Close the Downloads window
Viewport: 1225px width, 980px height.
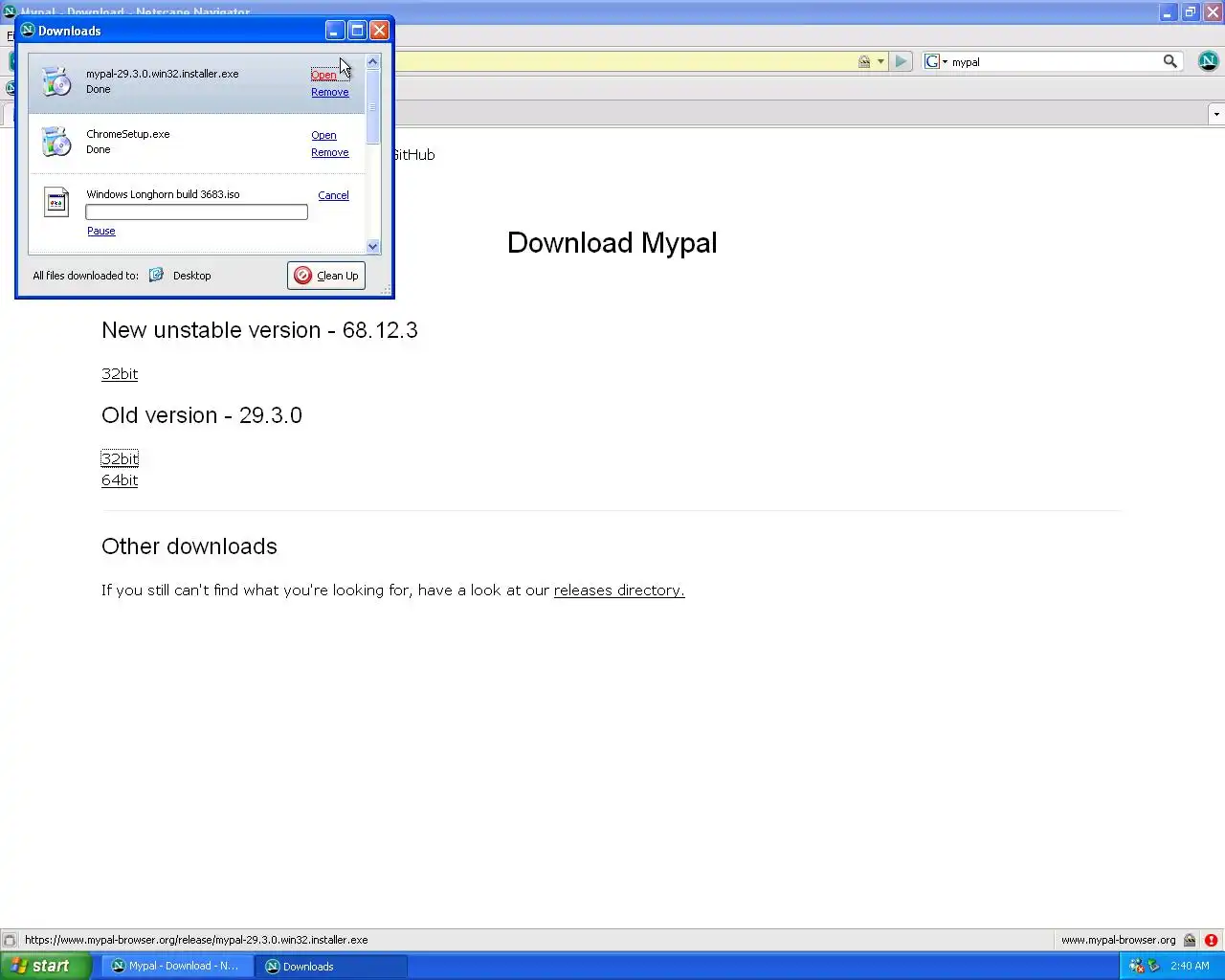click(379, 31)
